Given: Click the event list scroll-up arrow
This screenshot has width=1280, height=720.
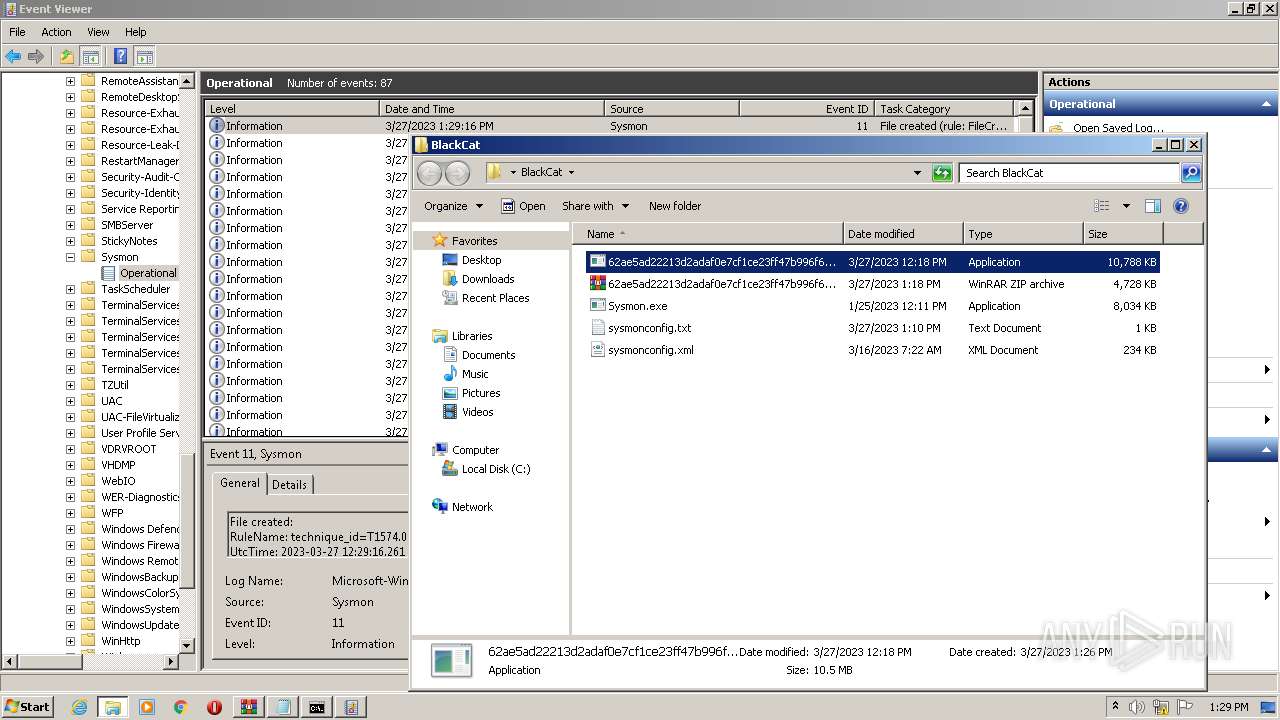Looking at the screenshot, I should click(1024, 108).
